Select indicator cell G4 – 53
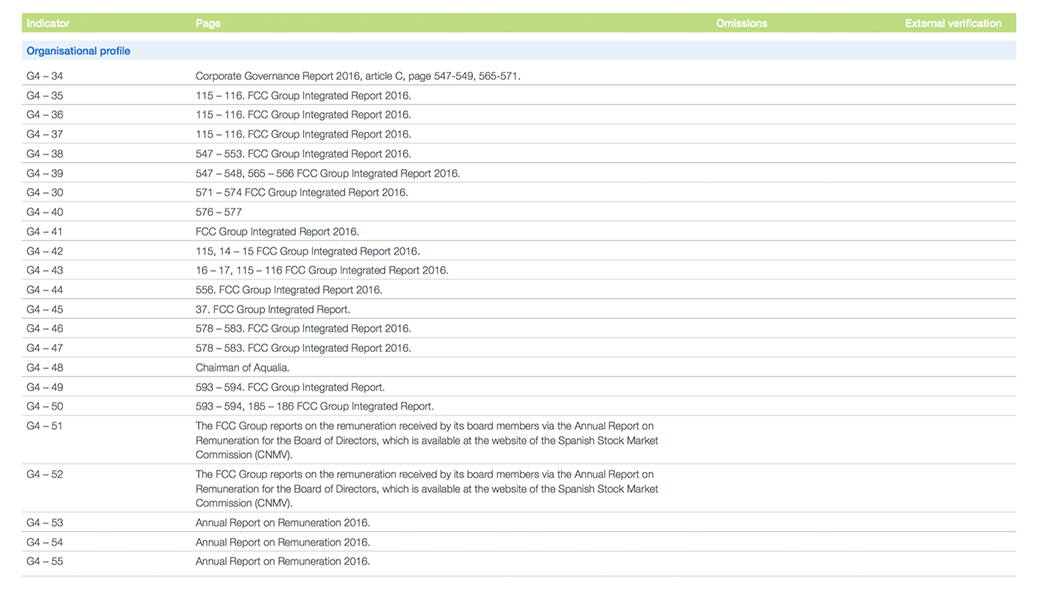The width and height of the screenshot is (1040, 603). pyautogui.click(x=44, y=523)
